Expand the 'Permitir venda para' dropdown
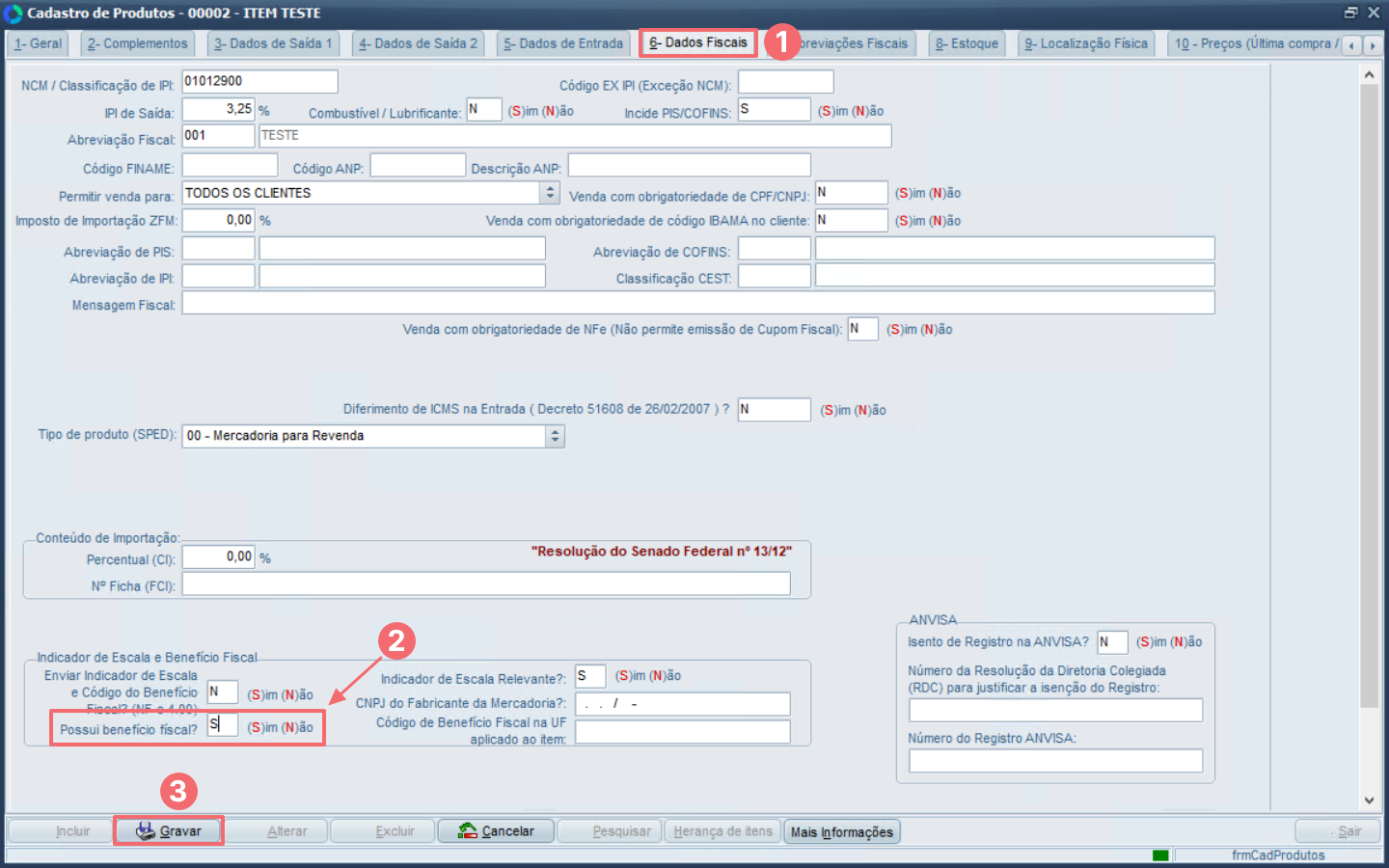 click(x=550, y=193)
